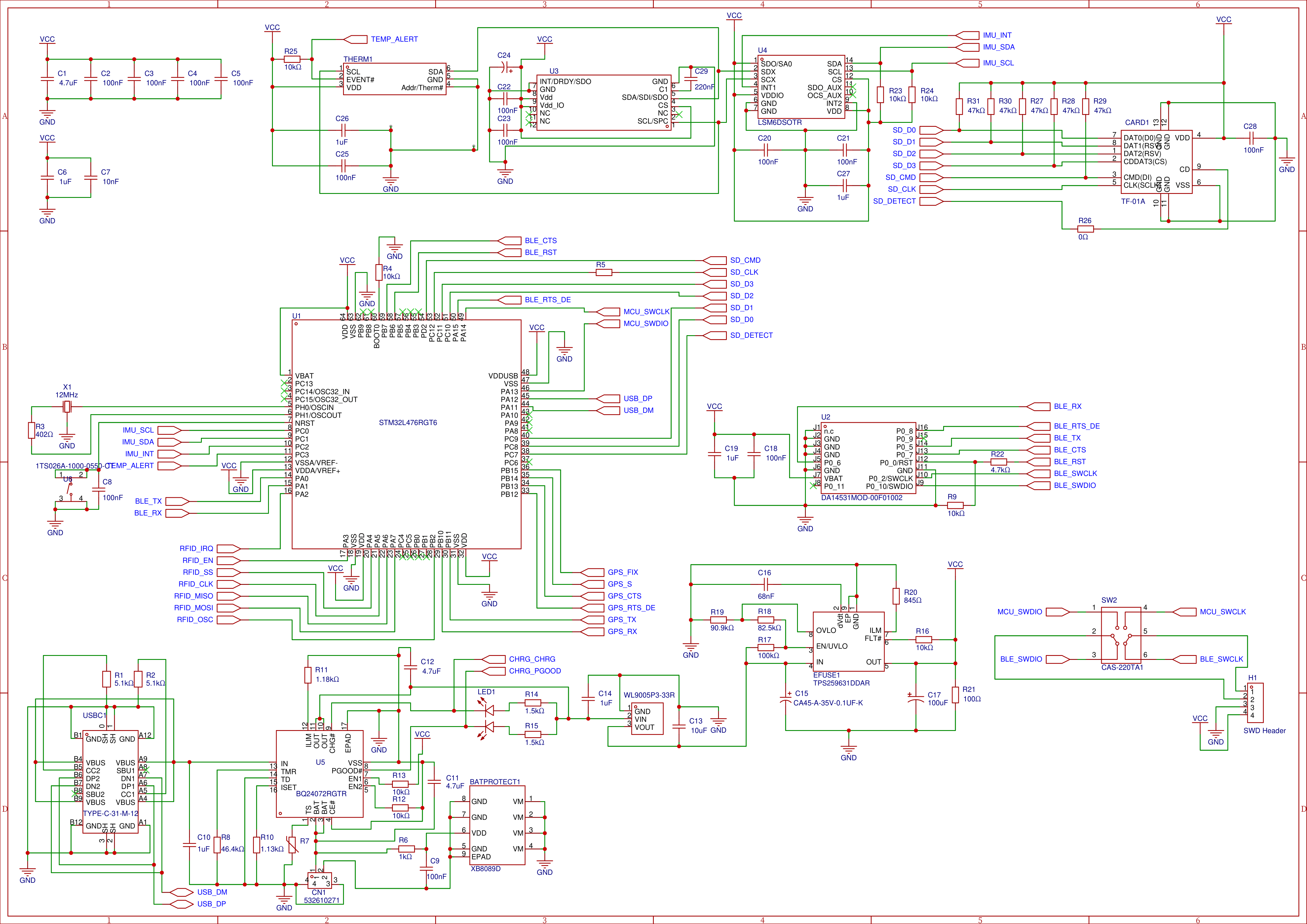Select the SW2 dual switch symbol
Viewport: 1307px width, 924px height.
click(1121, 636)
